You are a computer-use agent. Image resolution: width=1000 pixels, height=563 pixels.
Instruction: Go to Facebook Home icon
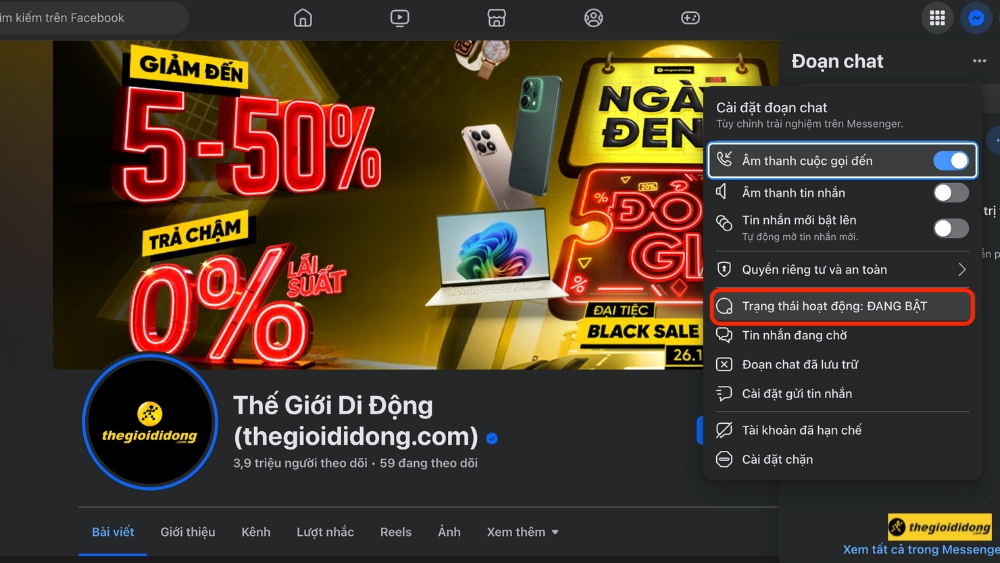click(x=303, y=18)
